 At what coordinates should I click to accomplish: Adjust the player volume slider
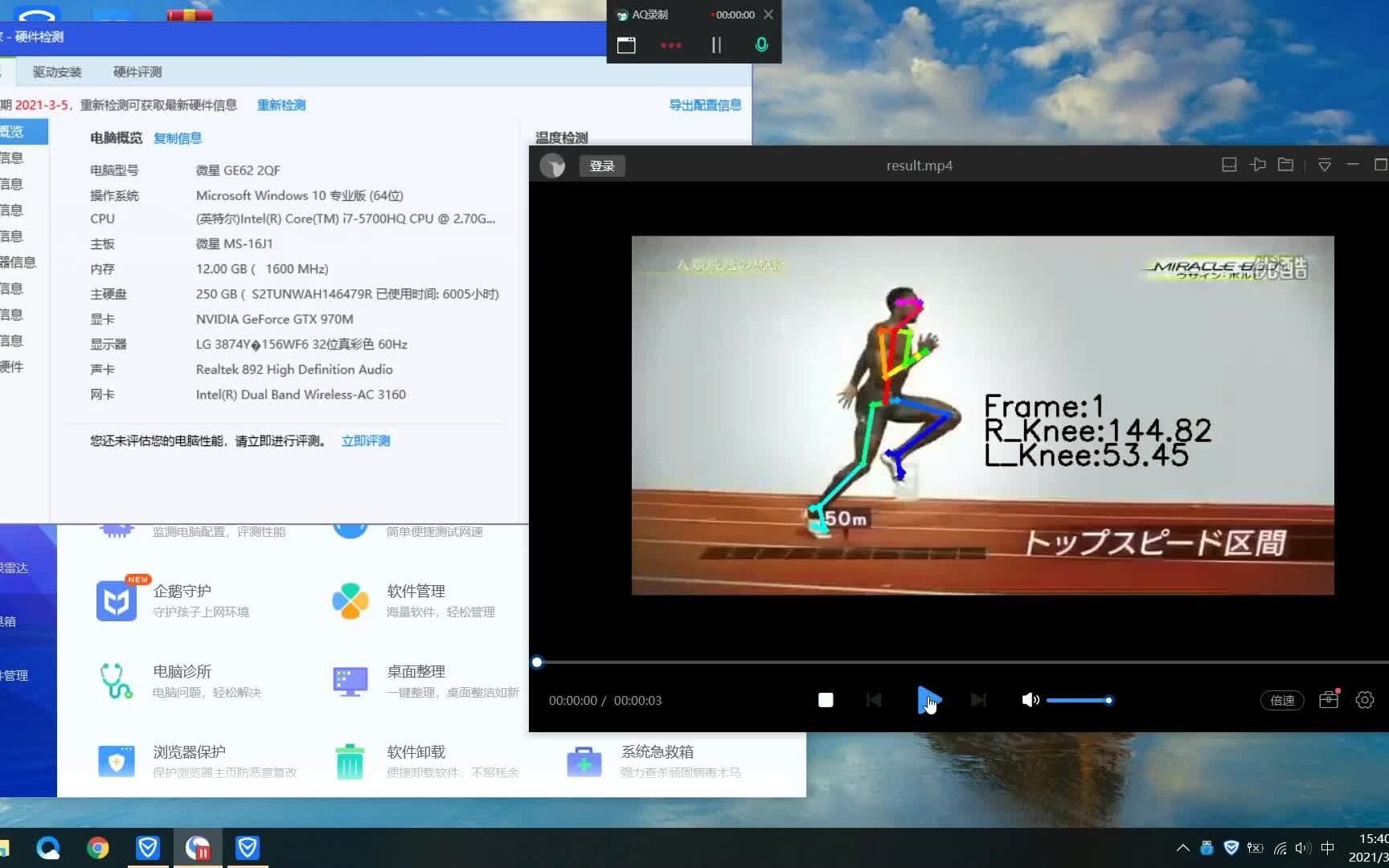coord(1080,700)
